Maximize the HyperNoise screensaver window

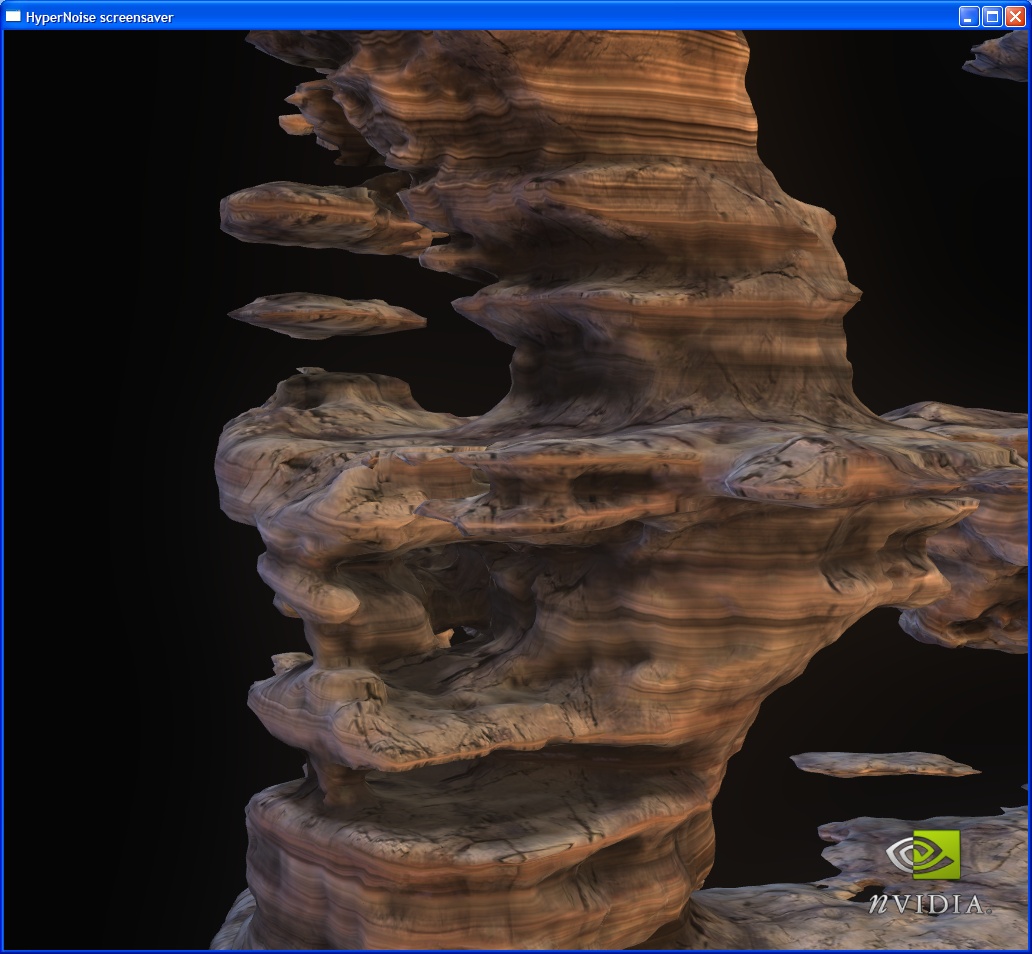pyautogui.click(x=992, y=16)
